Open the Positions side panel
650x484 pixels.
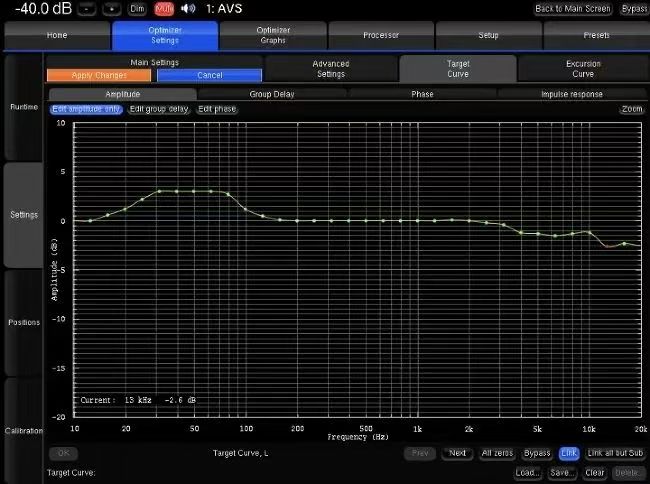[24, 323]
